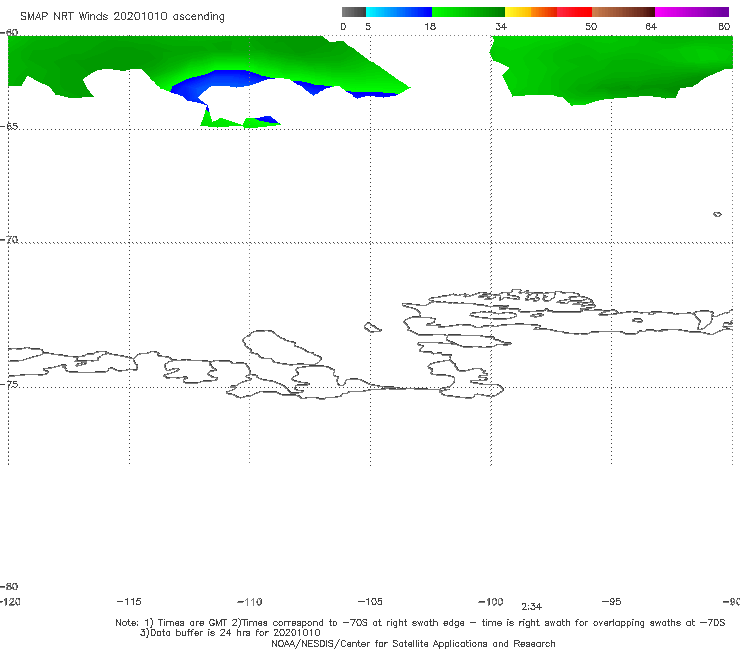Click the latitude label '-75'
This screenshot has height=650, width=740.
pyautogui.click(x=9, y=384)
